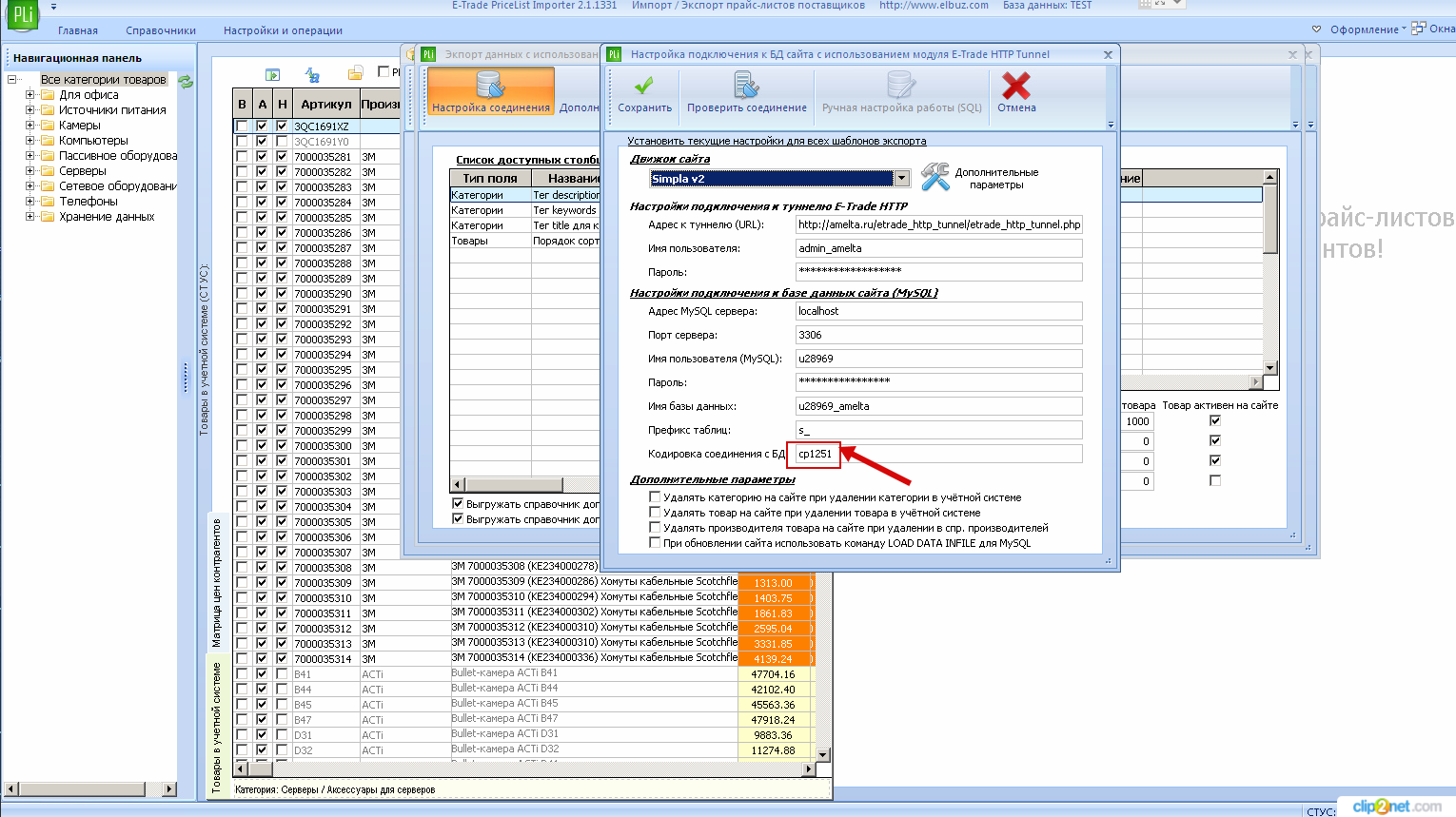This screenshot has width=1456, height=817.
Task: Click the PLi application logo button
Action: pos(23,15)
